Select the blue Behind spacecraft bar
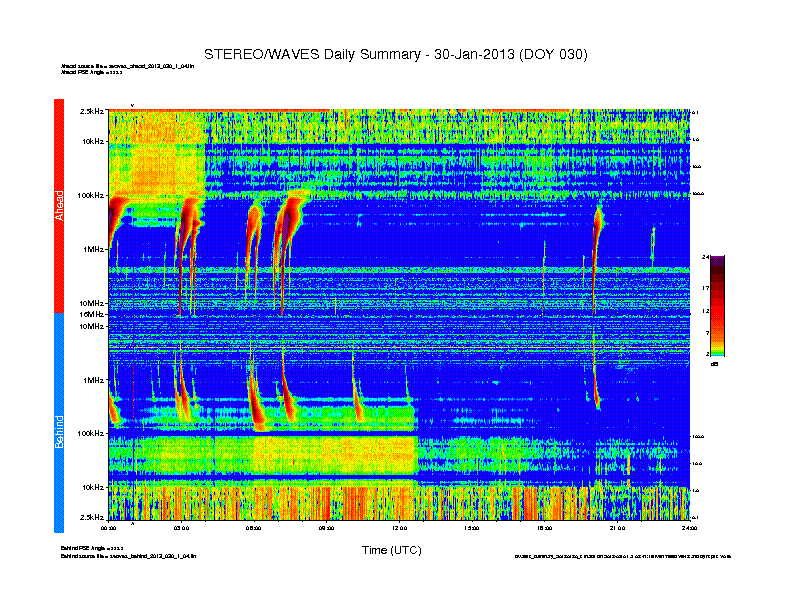Image resolution: width=792 pixels, height=612 pixels. 59,423
